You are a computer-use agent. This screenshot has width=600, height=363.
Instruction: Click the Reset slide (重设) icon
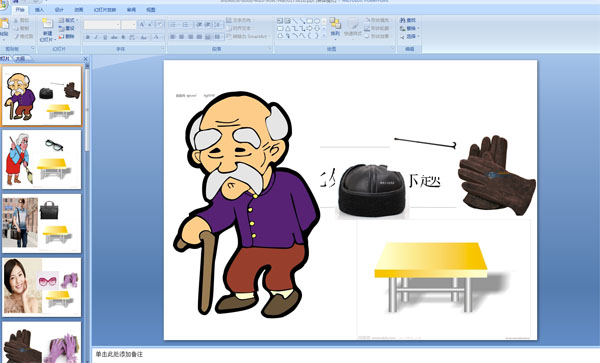(x=61, y=28)
